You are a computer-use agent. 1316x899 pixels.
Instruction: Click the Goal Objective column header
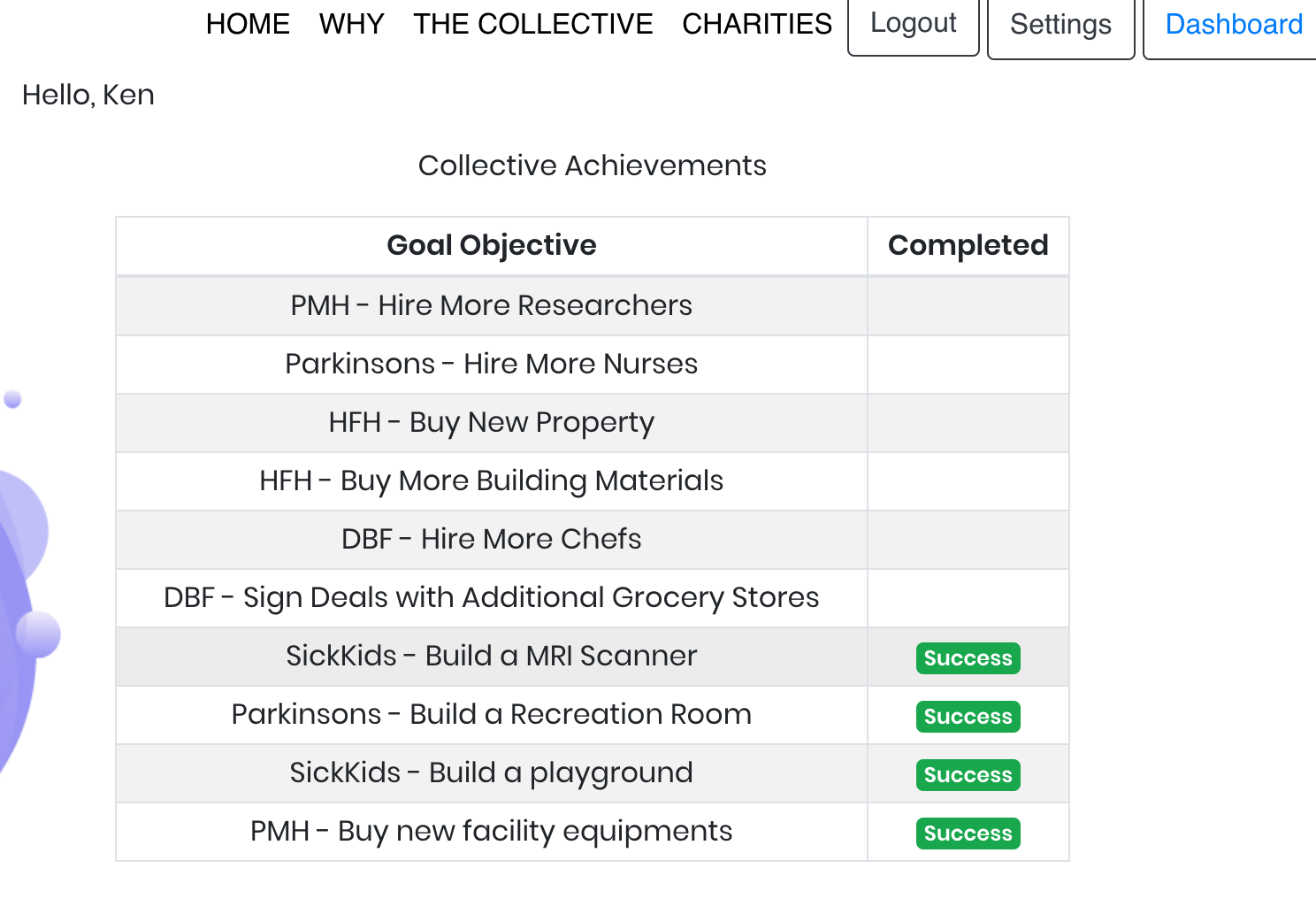[491, 245]
